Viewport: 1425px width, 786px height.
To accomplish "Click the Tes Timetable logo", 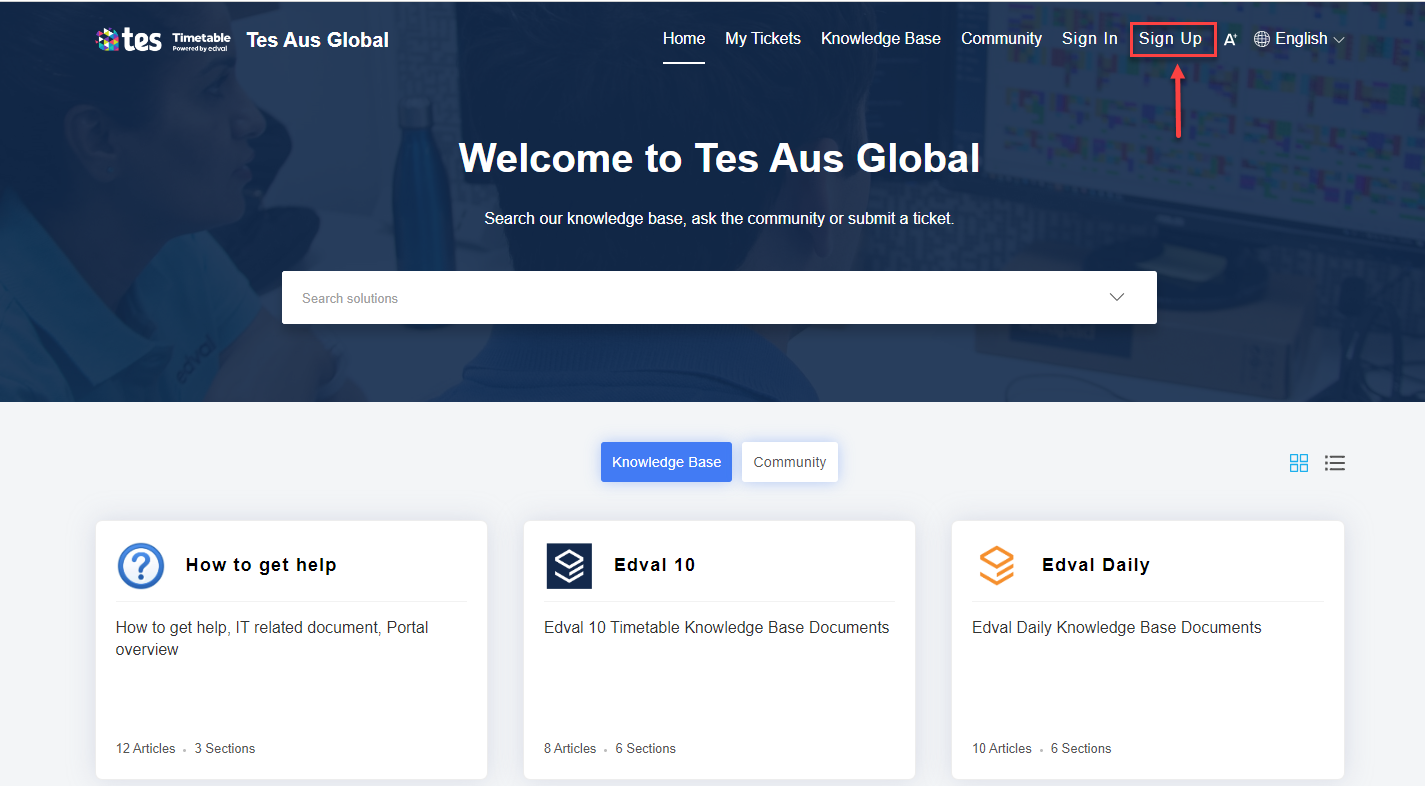I will click(163, 40).
